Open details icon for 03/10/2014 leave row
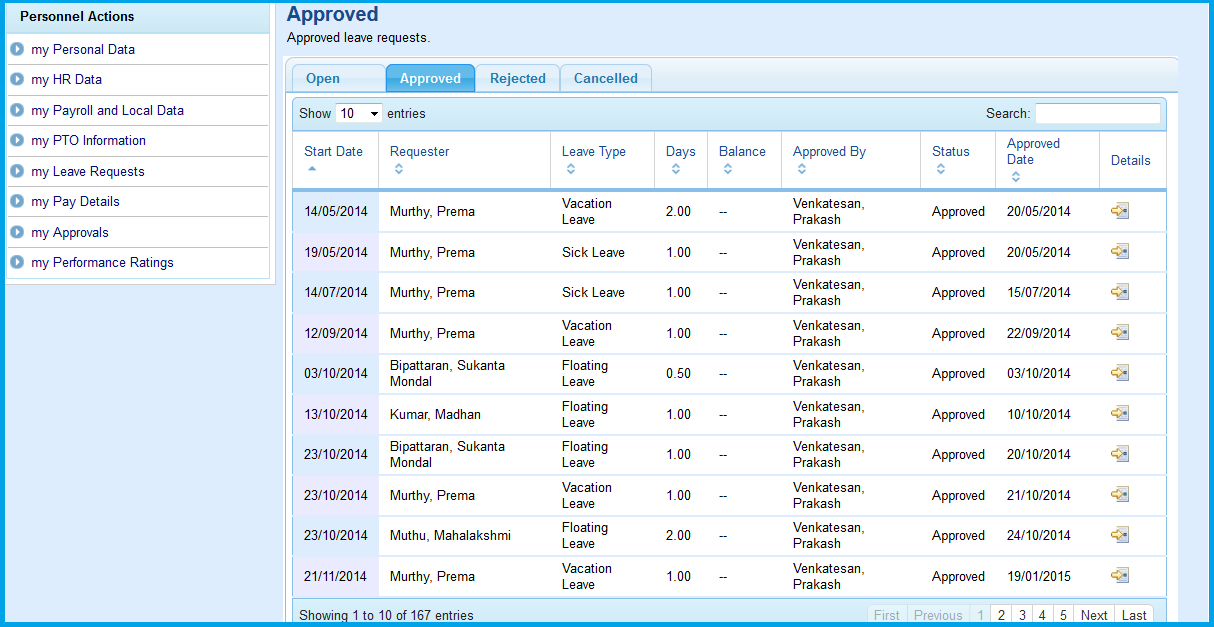 pos(1120,373)
